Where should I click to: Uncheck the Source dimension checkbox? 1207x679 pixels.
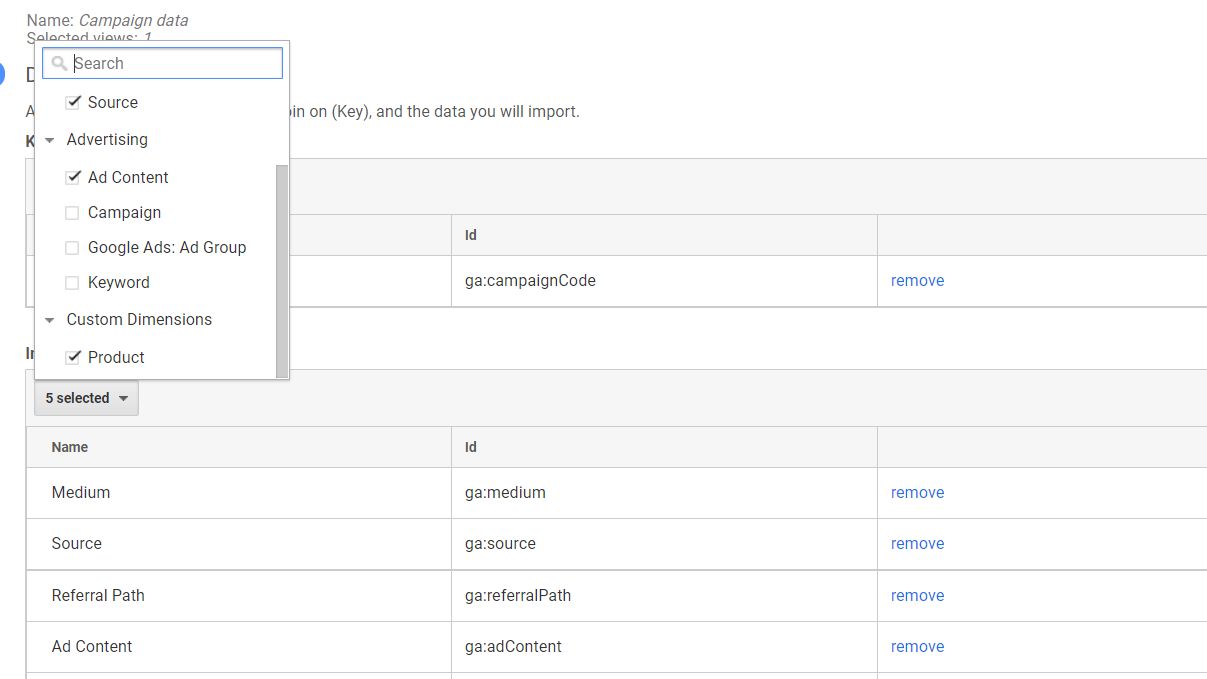click(x=73, y=101)
